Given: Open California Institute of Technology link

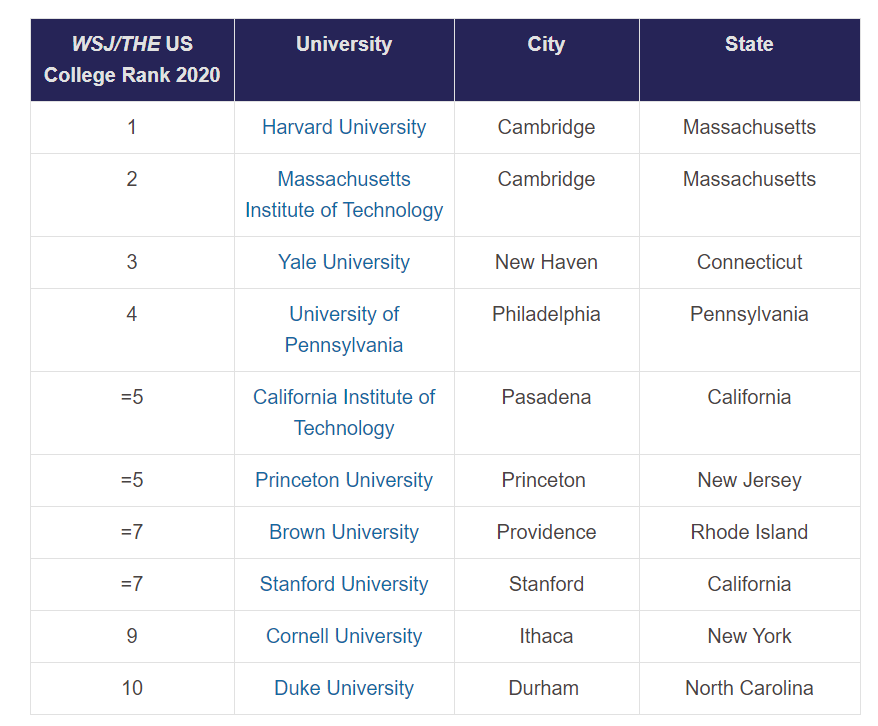Looking at the screenshot, I should point(343,412).
